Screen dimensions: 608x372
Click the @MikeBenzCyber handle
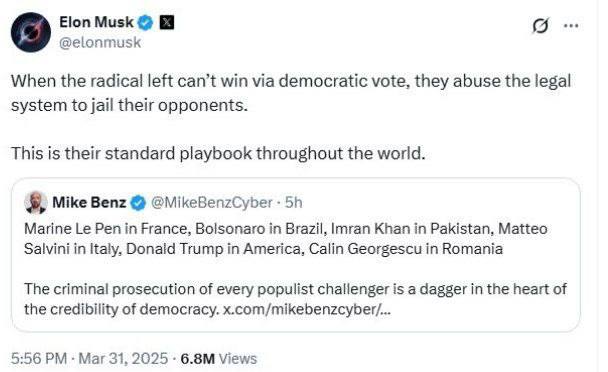tap(211, 203)
